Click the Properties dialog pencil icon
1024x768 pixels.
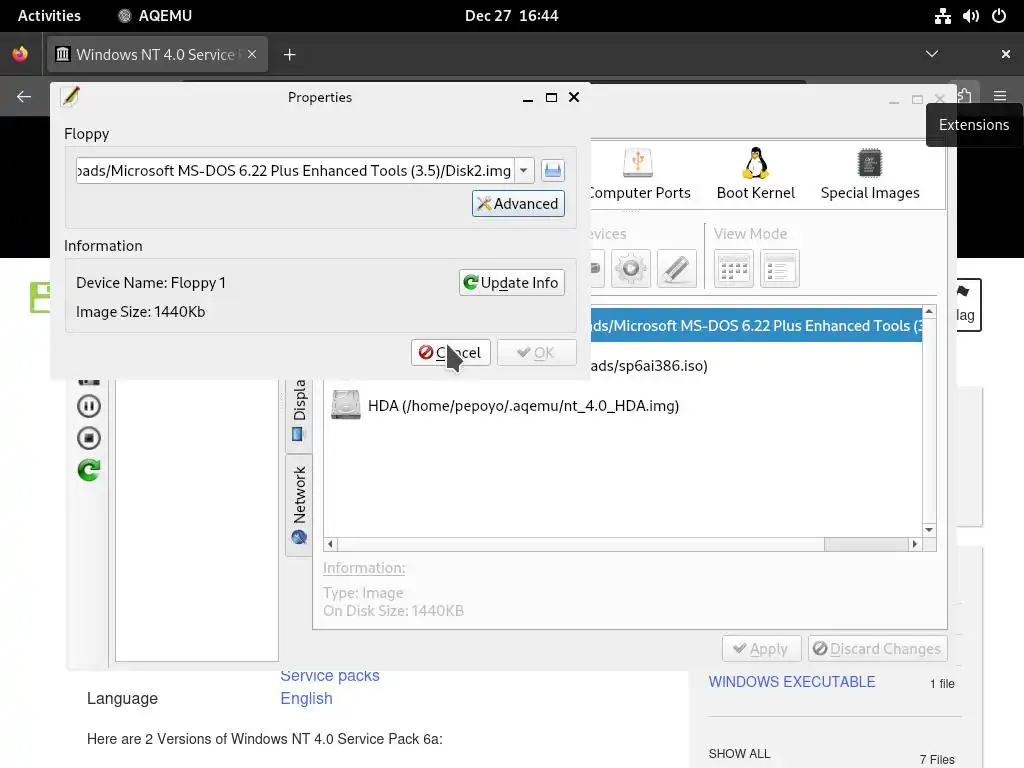click(x=71, y=97)
